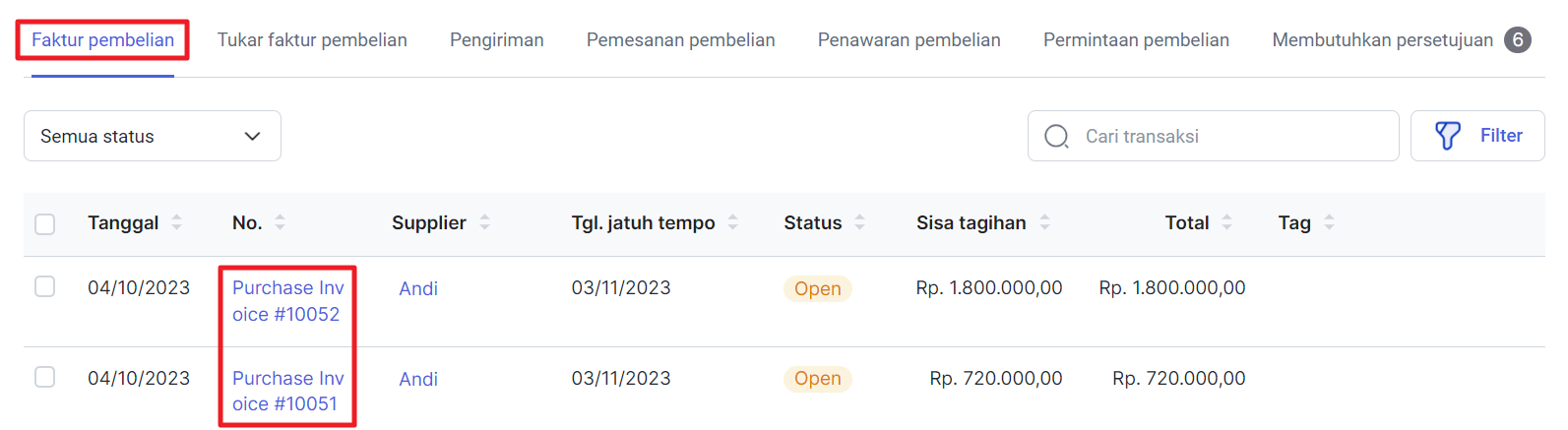Click the Cari transaksi search field
Screen dimensions: 1568x430
pyautogui.click(x=1213, y=136)
